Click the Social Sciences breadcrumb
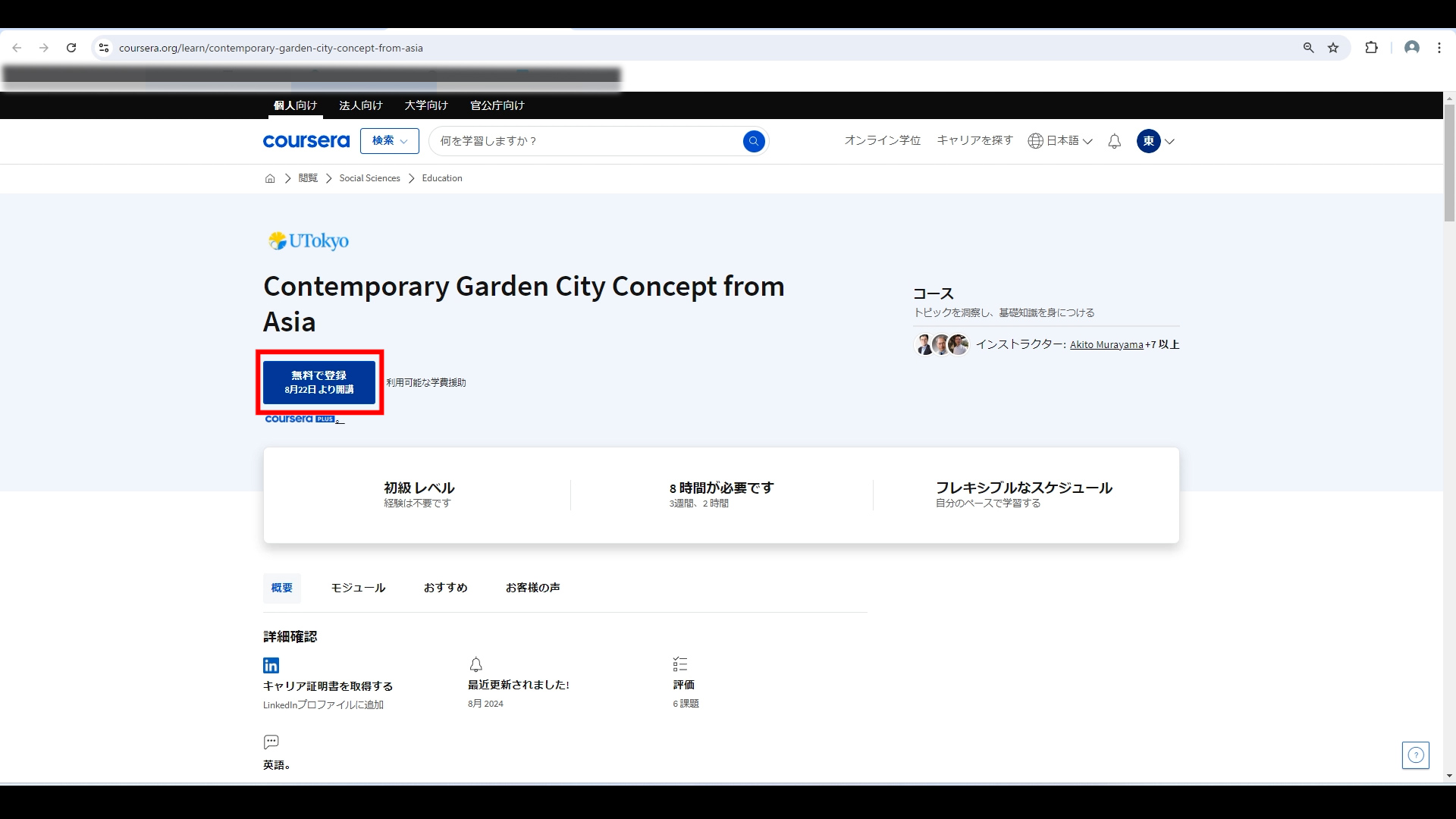 coord(369,178)
